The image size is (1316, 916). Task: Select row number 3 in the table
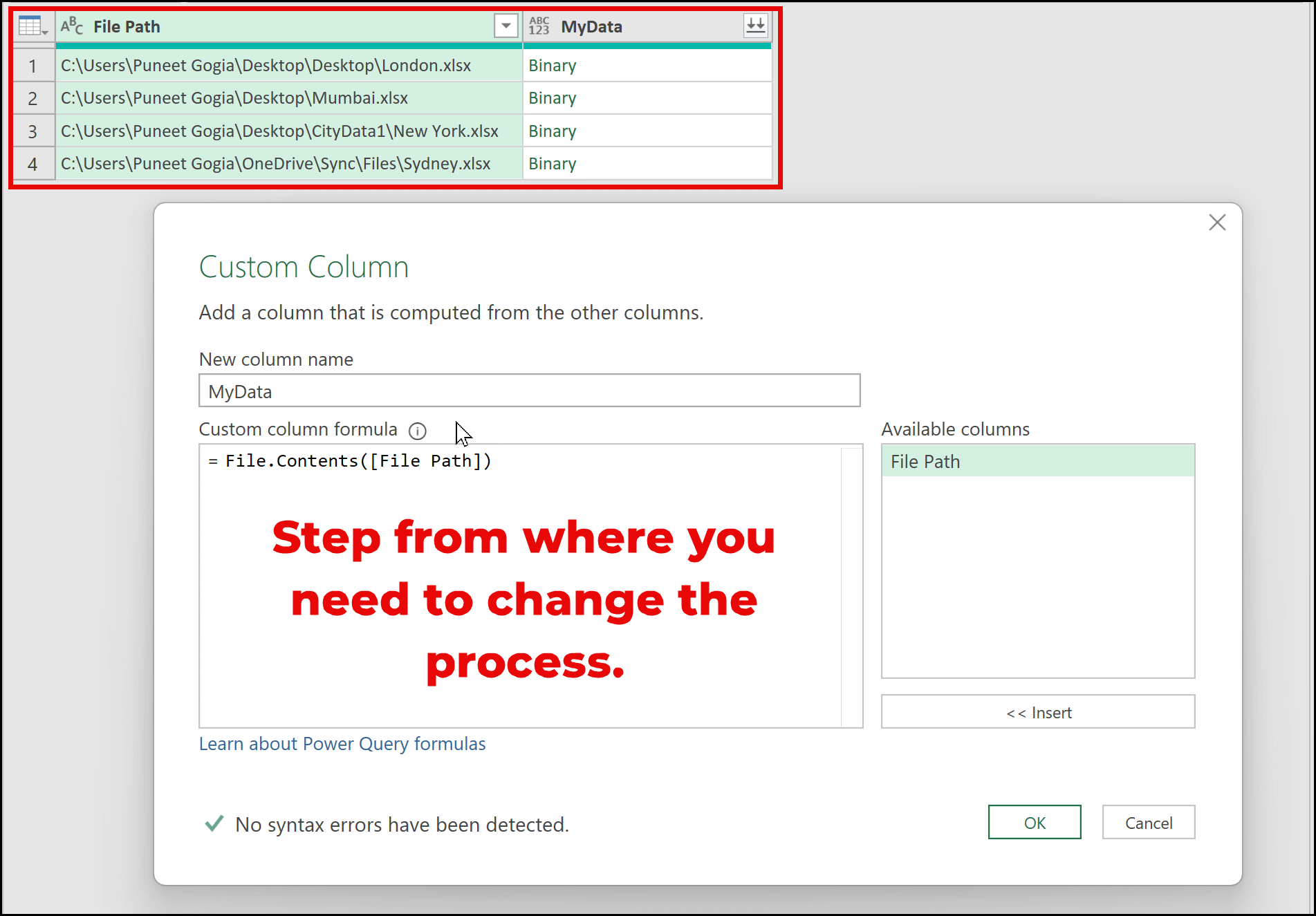(x=33, y=131)
